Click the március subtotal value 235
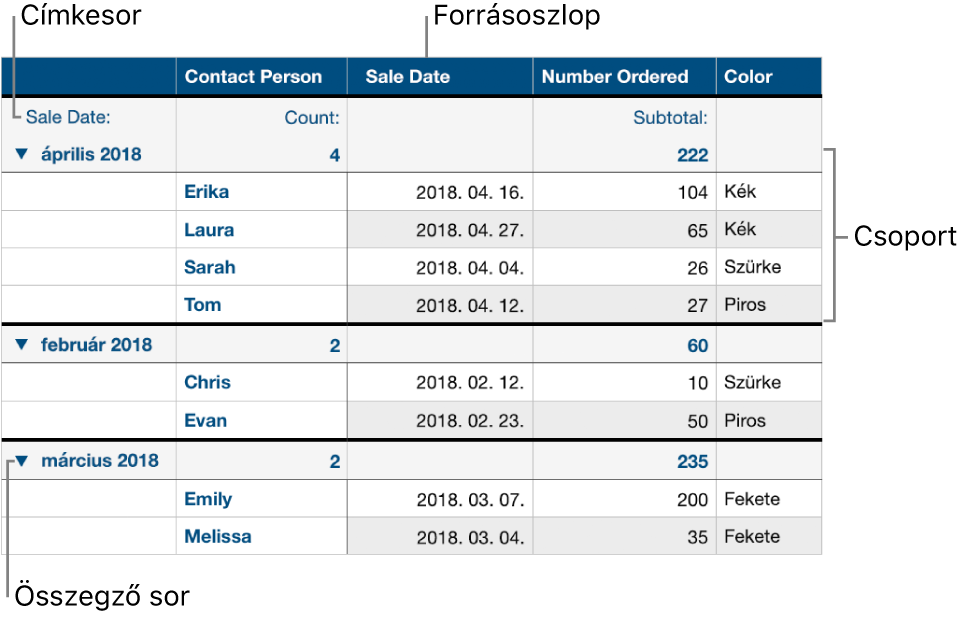969x622 pixels. pyautogui.click(x=692, y=461)
